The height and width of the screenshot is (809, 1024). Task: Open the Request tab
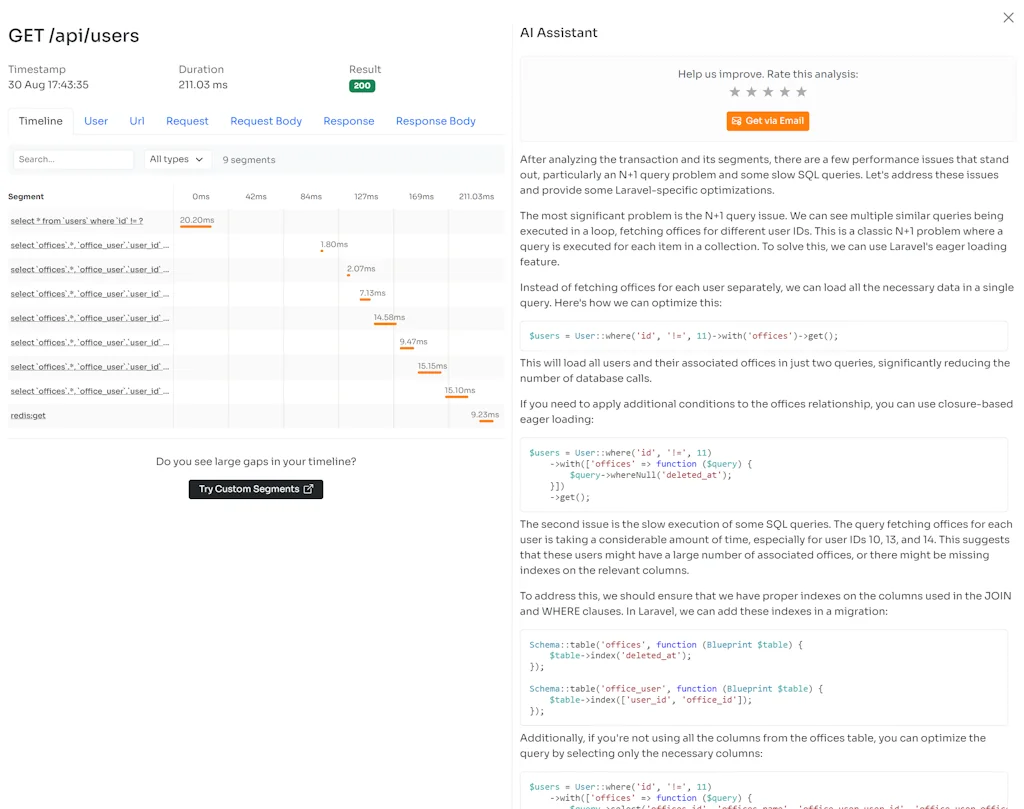pos(187,120)
